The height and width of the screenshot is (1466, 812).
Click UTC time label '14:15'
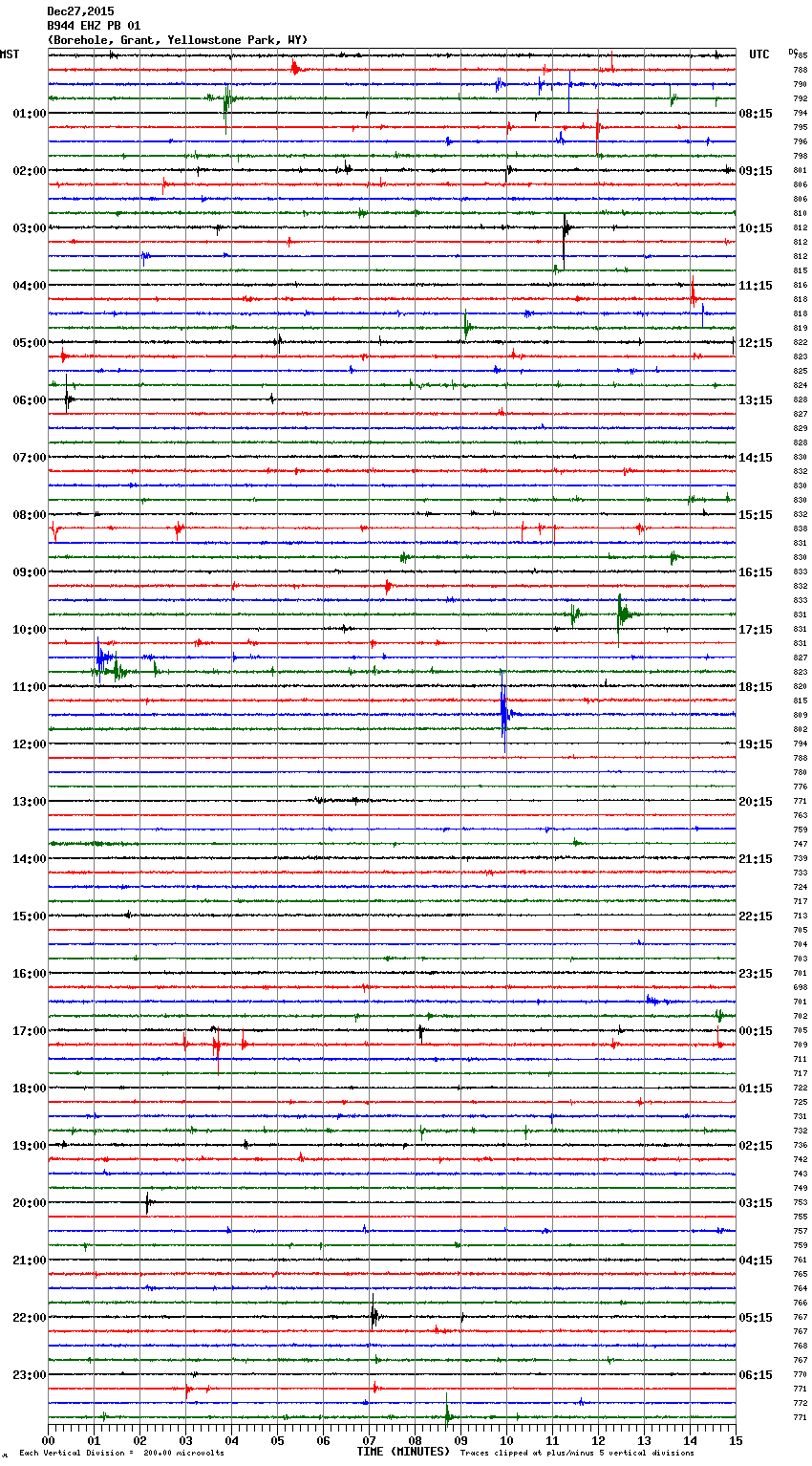[x=756, y=458]
